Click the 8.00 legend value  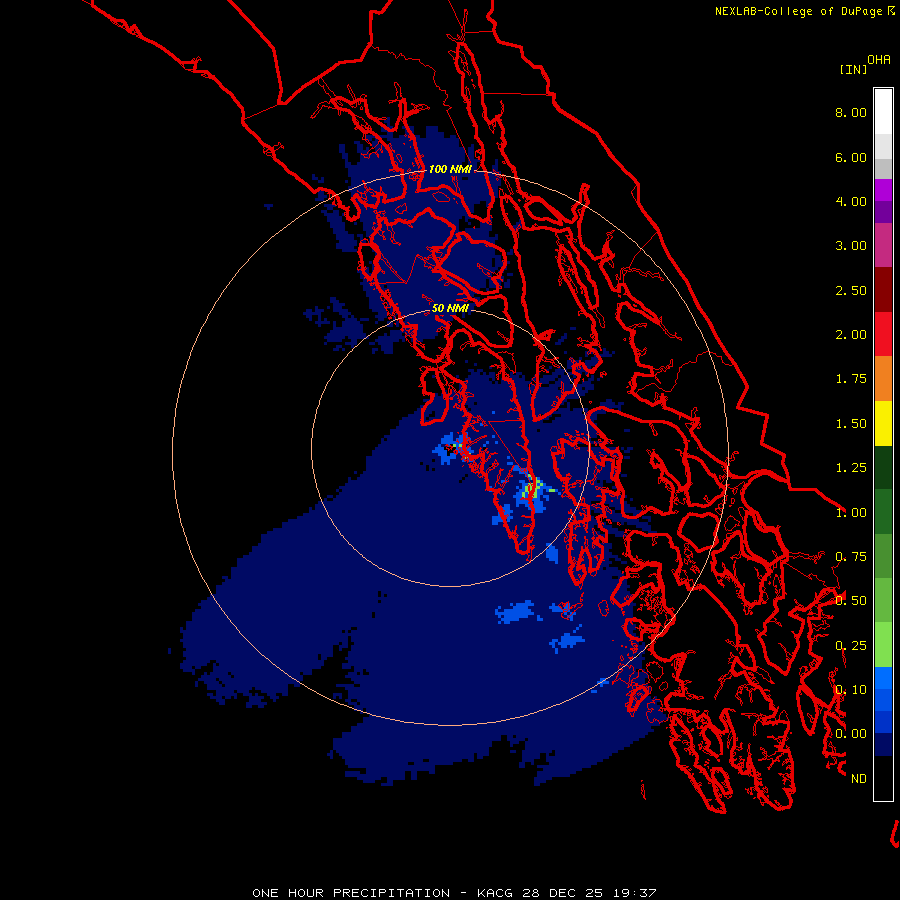(851, 112)
